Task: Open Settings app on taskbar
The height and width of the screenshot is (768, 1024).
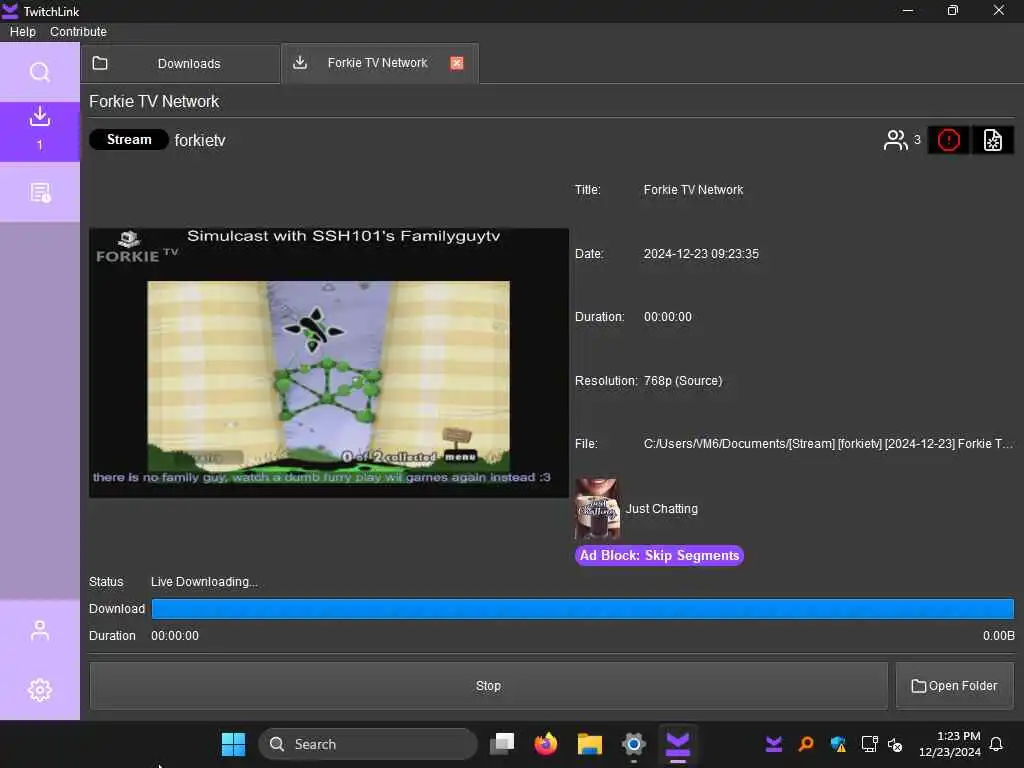Action: pyautogui.click(x=633, y=744)
